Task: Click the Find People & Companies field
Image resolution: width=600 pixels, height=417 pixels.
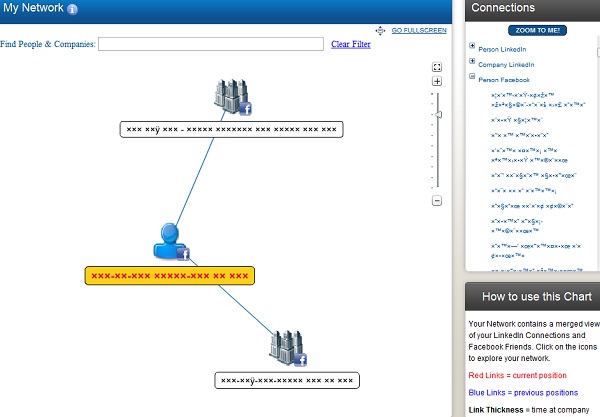Action: coord(211,44)
